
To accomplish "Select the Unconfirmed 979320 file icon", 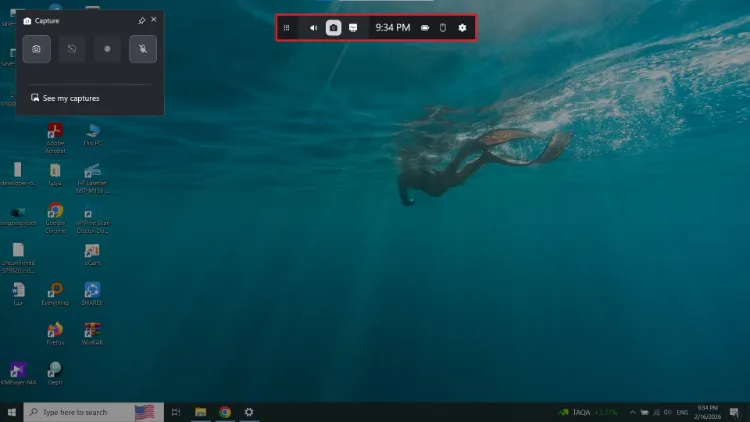I will click(18, 258).
